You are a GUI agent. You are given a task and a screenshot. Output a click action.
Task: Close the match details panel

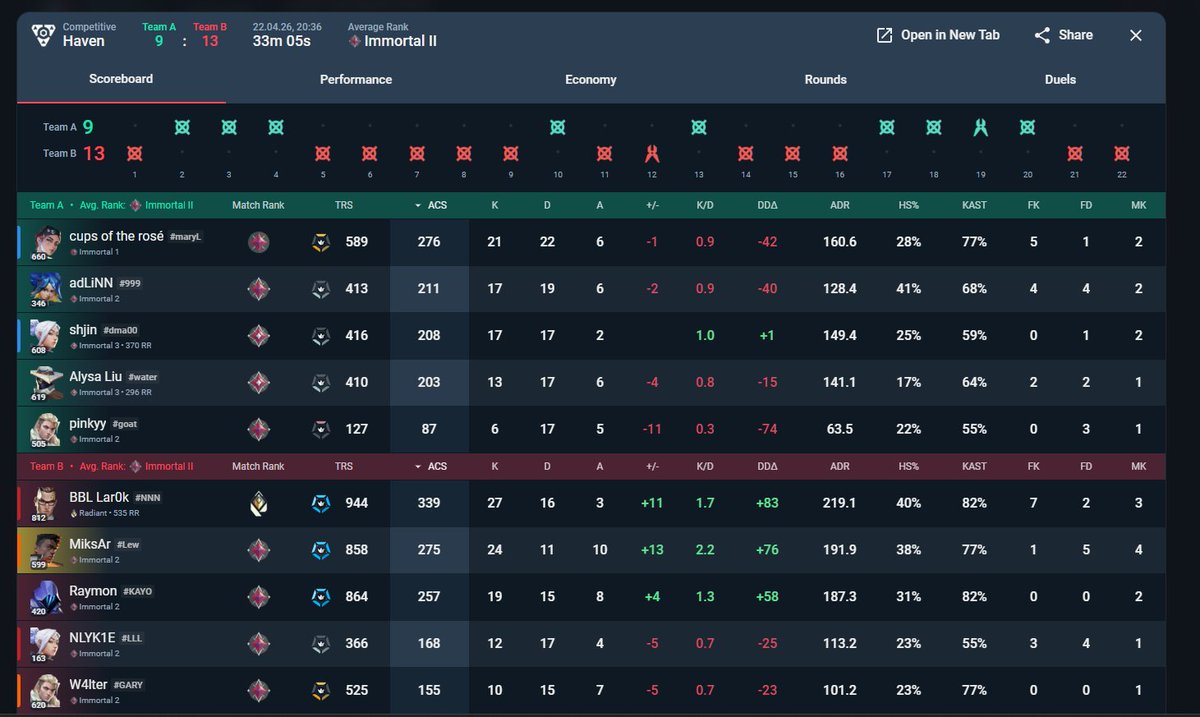pyautogui.click(x=1136, y=35)
